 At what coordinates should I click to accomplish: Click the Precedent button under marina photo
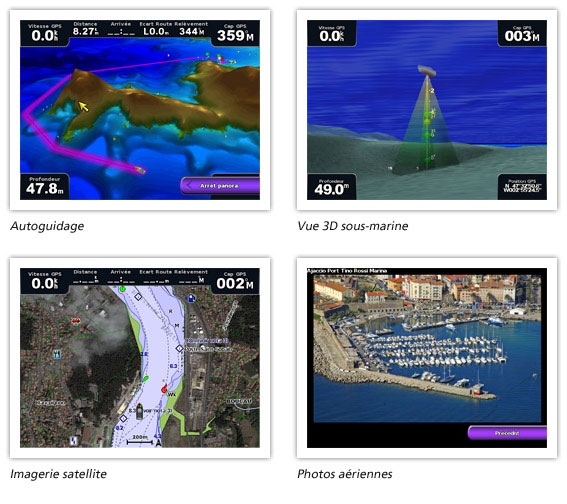(507, 433)
